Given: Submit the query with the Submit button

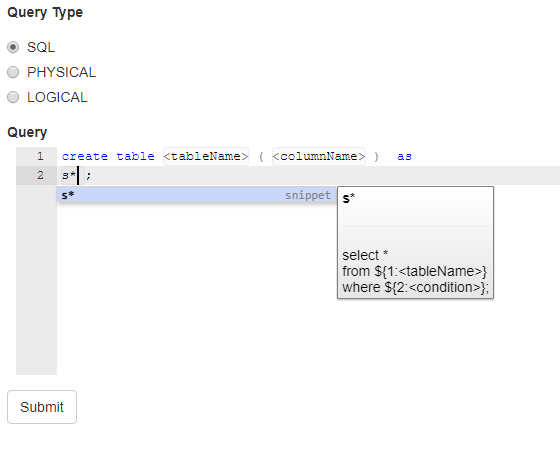Looking at the screenshot, I should point(42,407).
